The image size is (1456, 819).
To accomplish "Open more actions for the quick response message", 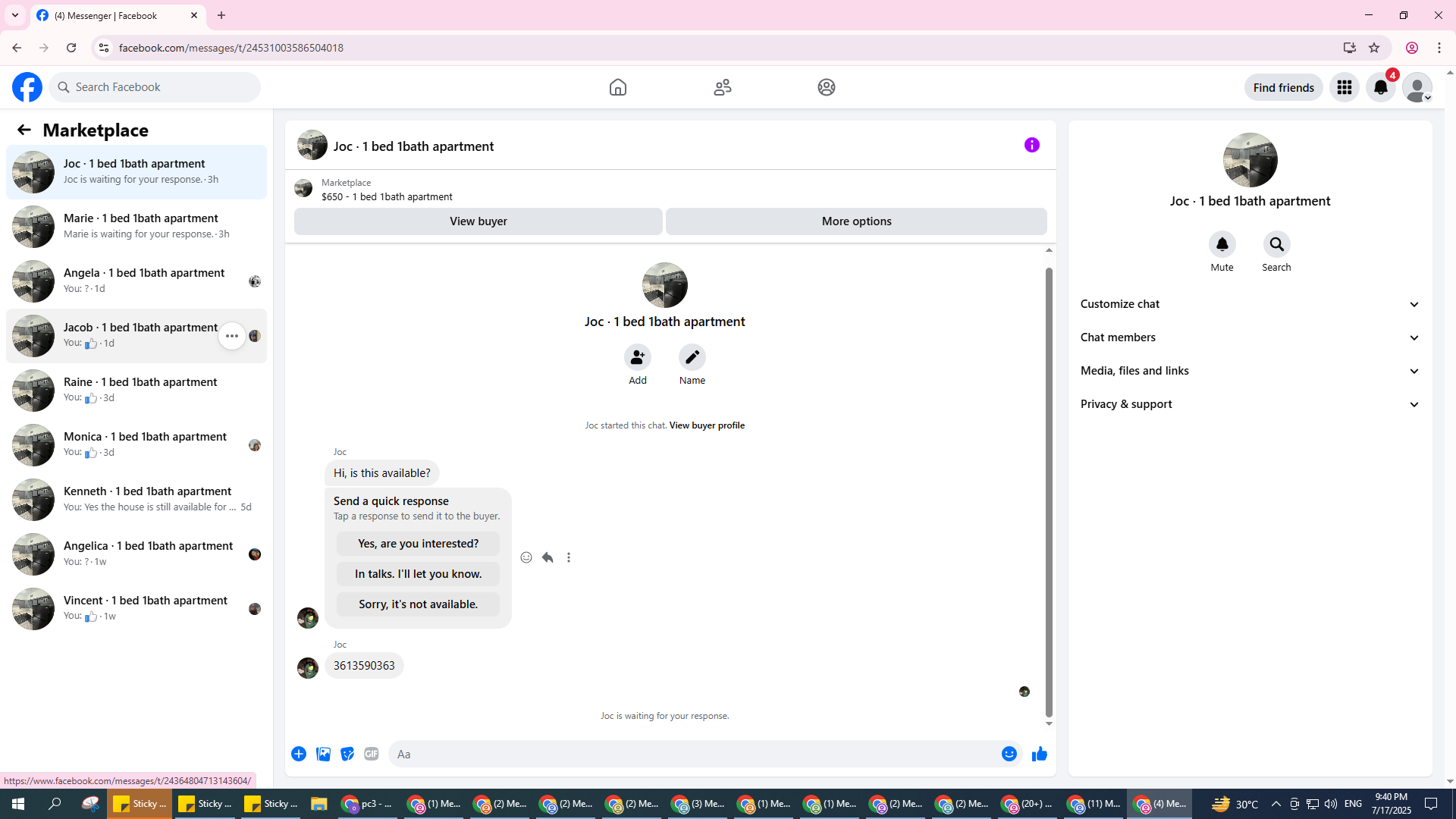I will (x=569, y=557).
